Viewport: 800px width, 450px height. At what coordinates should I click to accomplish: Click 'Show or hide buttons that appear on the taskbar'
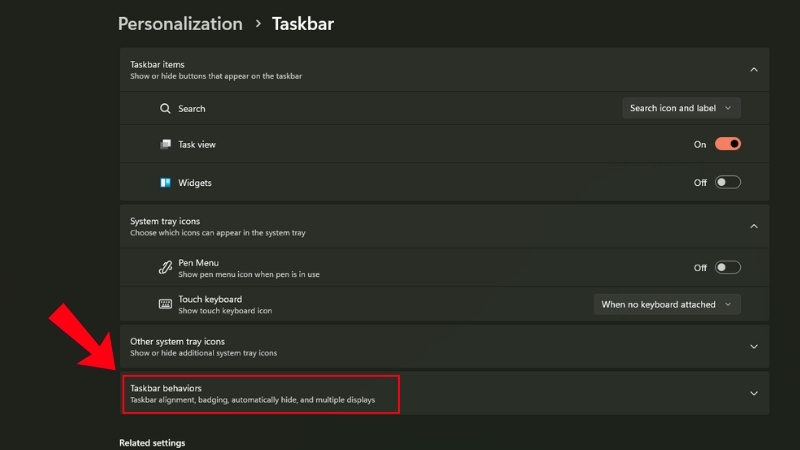[x=216, y=76]
